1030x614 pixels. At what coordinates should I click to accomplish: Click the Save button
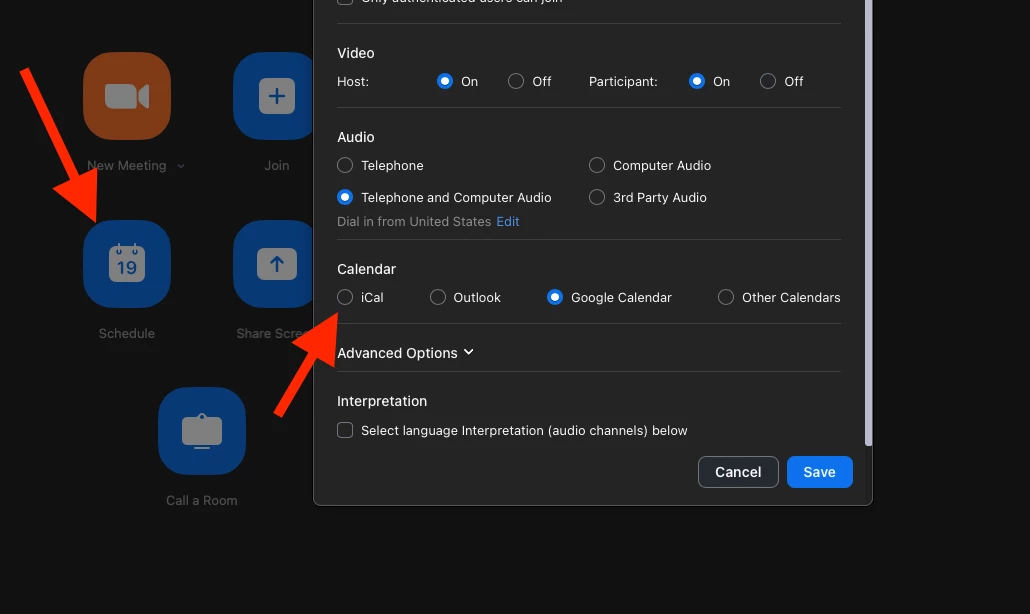coord(819,472)
